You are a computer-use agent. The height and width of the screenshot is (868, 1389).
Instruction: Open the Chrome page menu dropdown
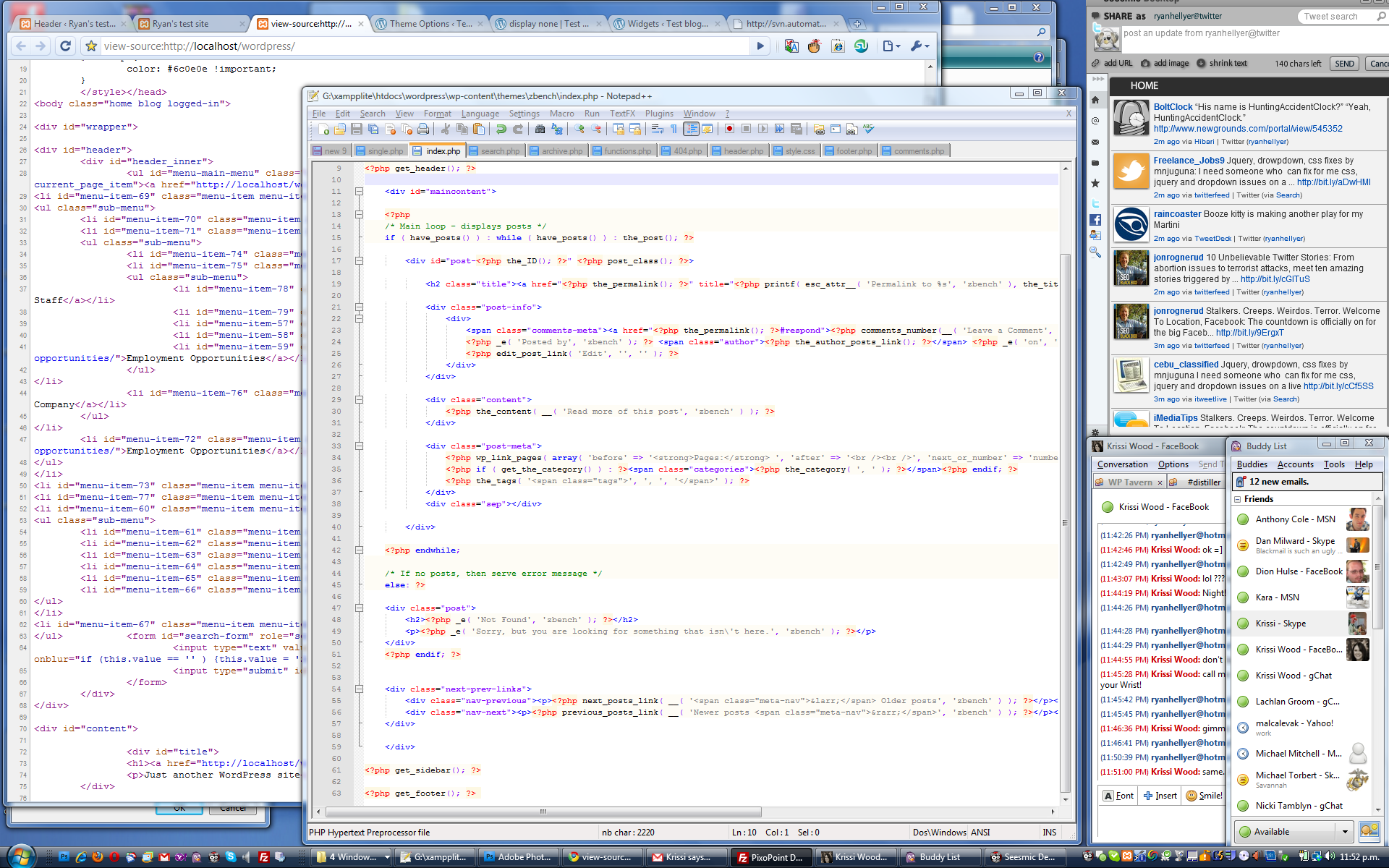891,46
